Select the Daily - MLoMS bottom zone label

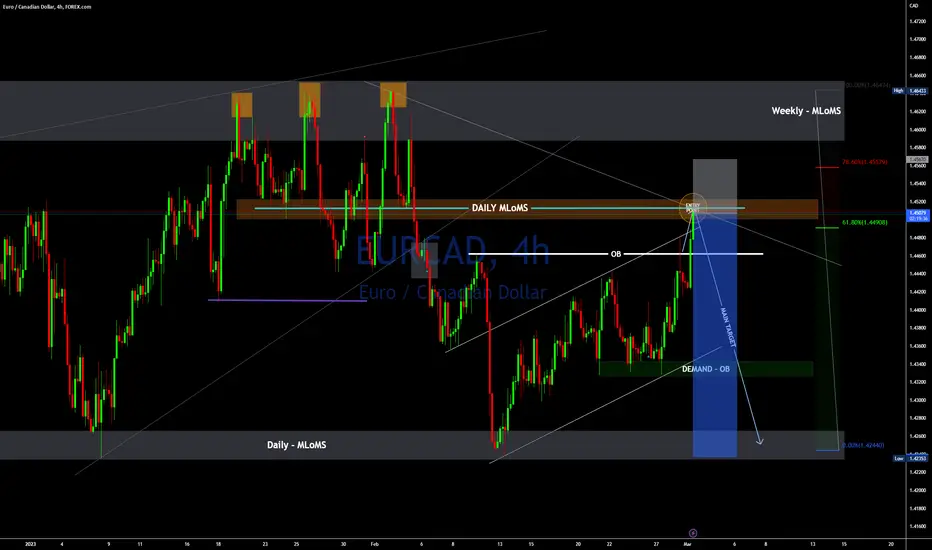[x=297, y=445]
